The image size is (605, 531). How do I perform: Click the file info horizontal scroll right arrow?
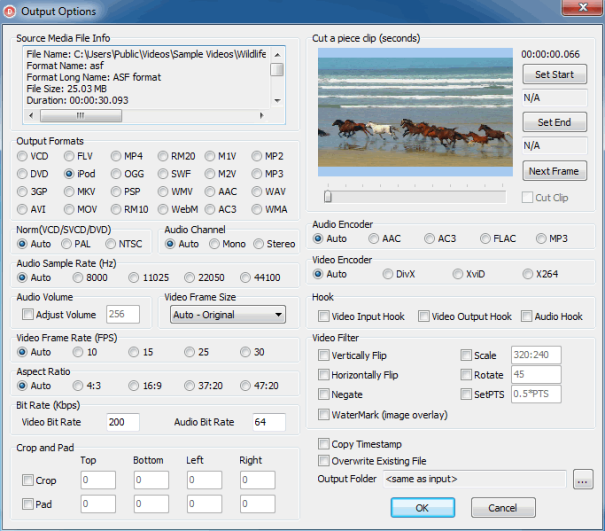[x=262, y=115]
